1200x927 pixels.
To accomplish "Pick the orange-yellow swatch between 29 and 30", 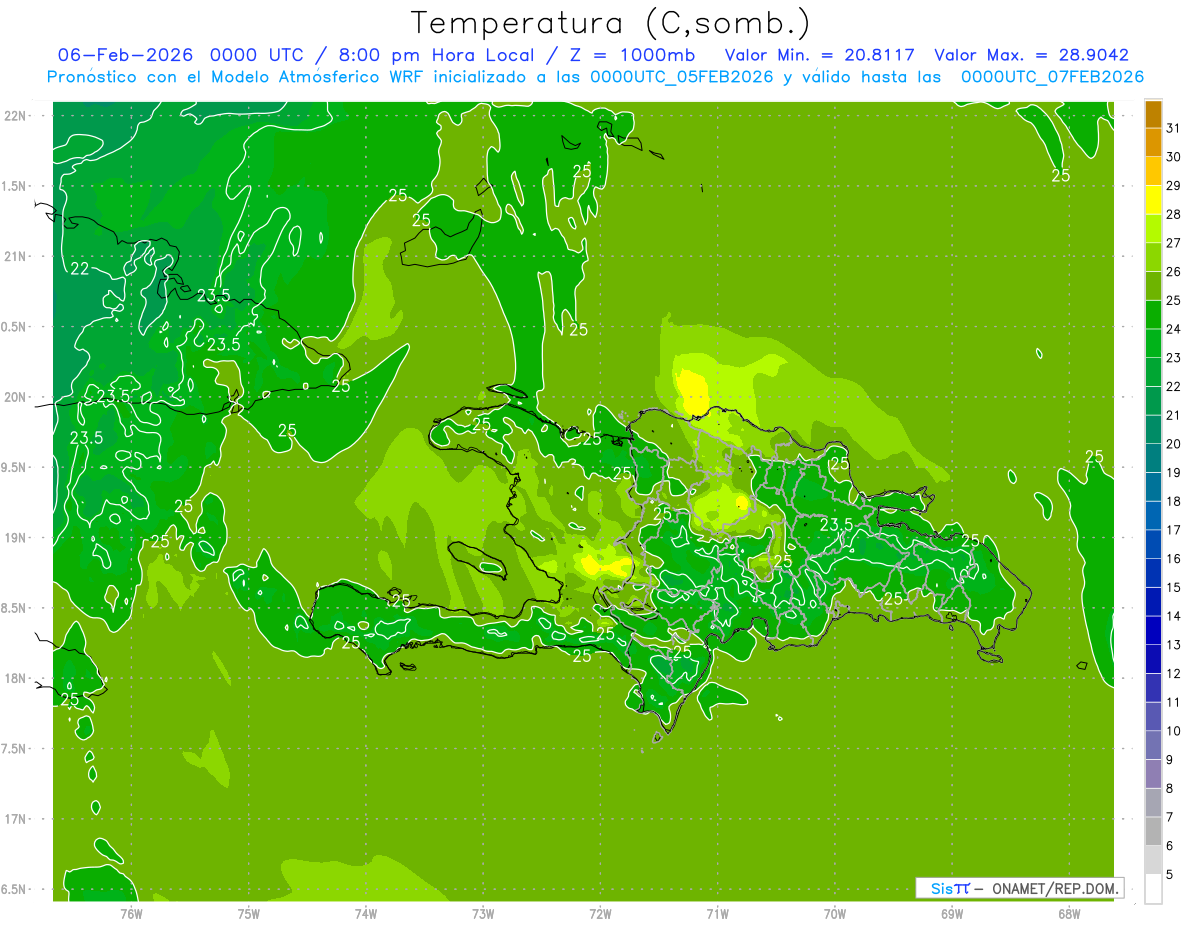I will [x=1153, y=170].
